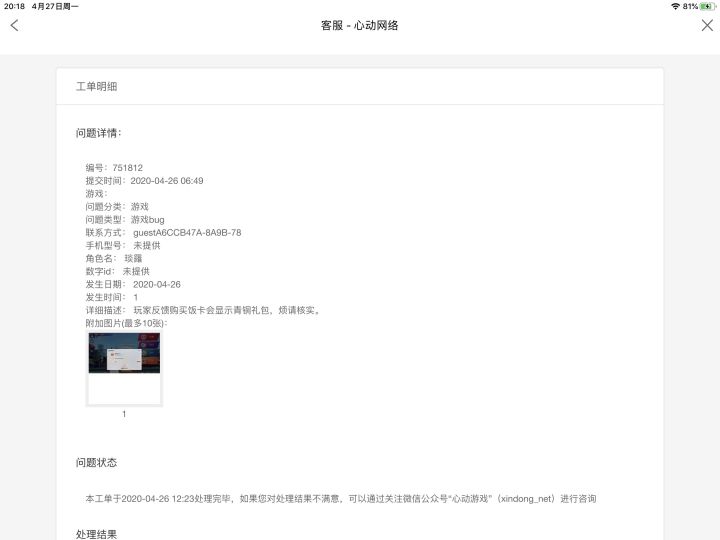Select the 发生时间 row
720x540 pixels.
(x=112, y=297)
